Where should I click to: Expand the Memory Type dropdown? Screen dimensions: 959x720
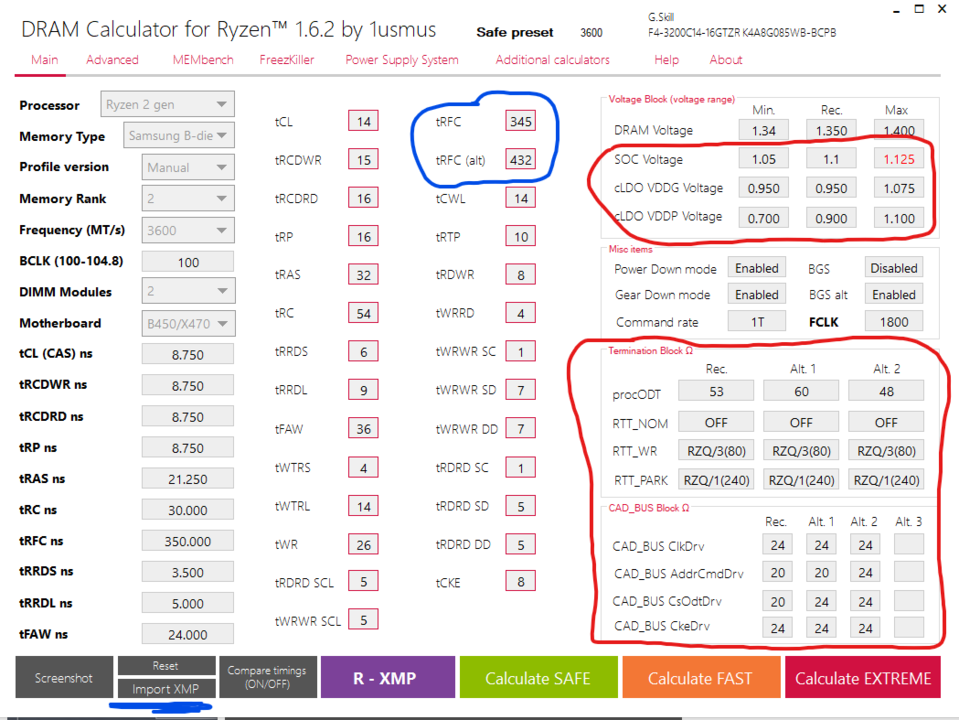(x=179, y=136)
